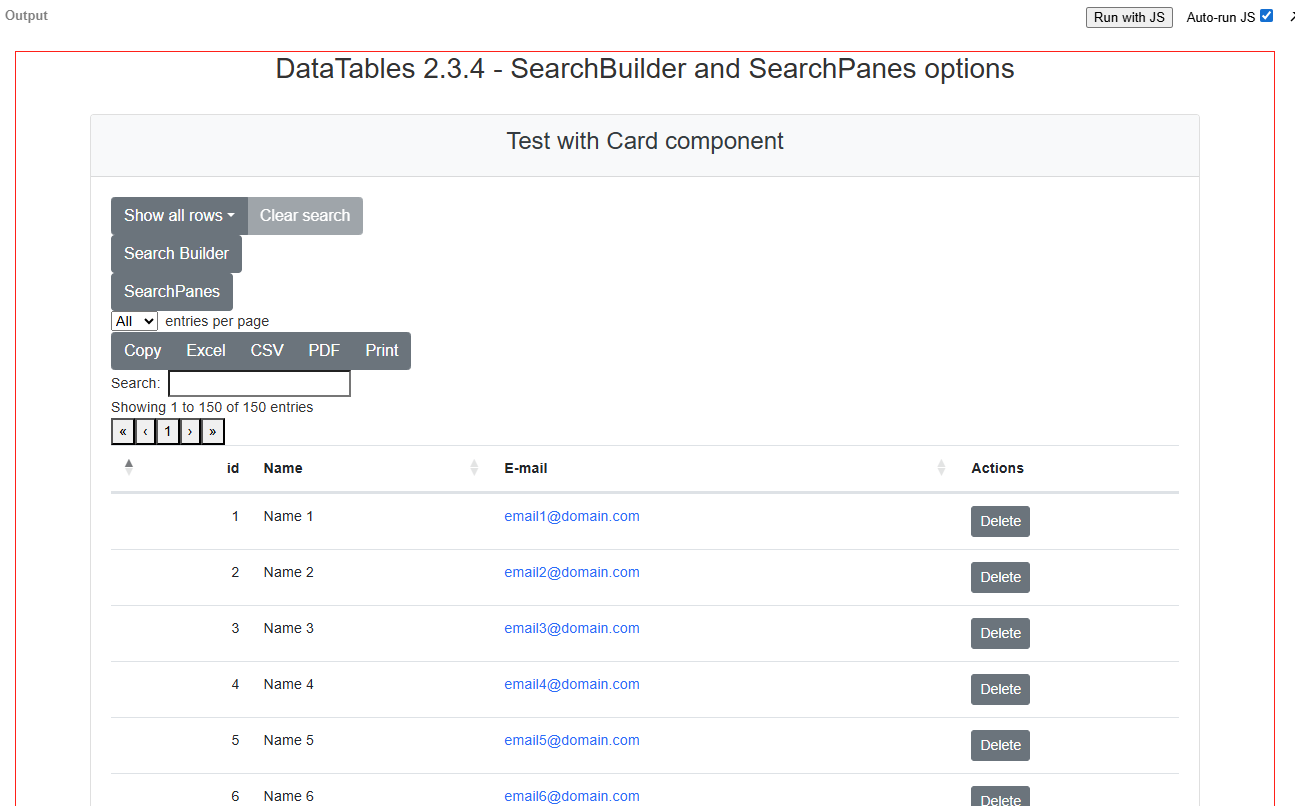Delete the Name 5 row
Image resolution: width=1295 pixels, height=806 pixels.
[x=1000, y=746]
